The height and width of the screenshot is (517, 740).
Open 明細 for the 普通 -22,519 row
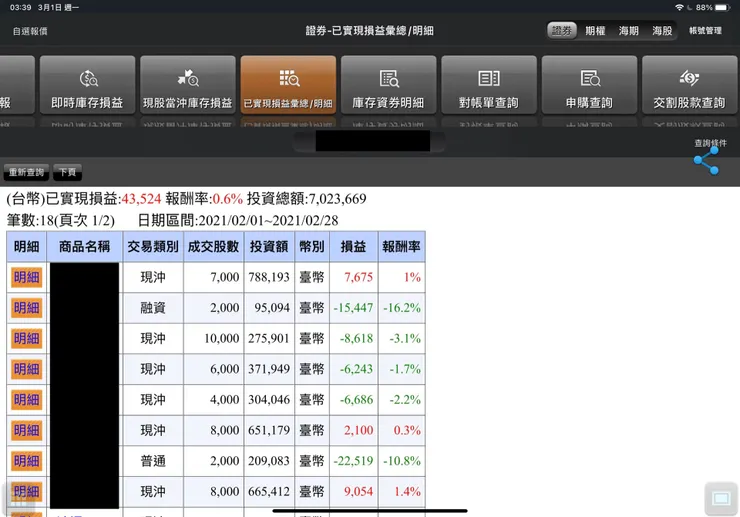click(27, 461)
